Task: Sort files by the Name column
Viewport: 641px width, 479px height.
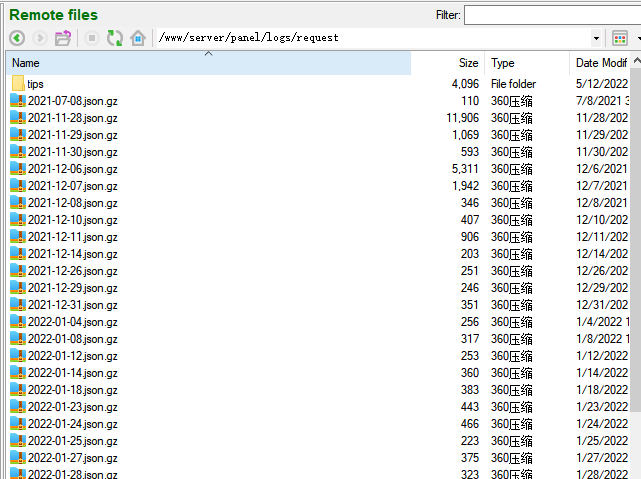Action: click(200, 63)
